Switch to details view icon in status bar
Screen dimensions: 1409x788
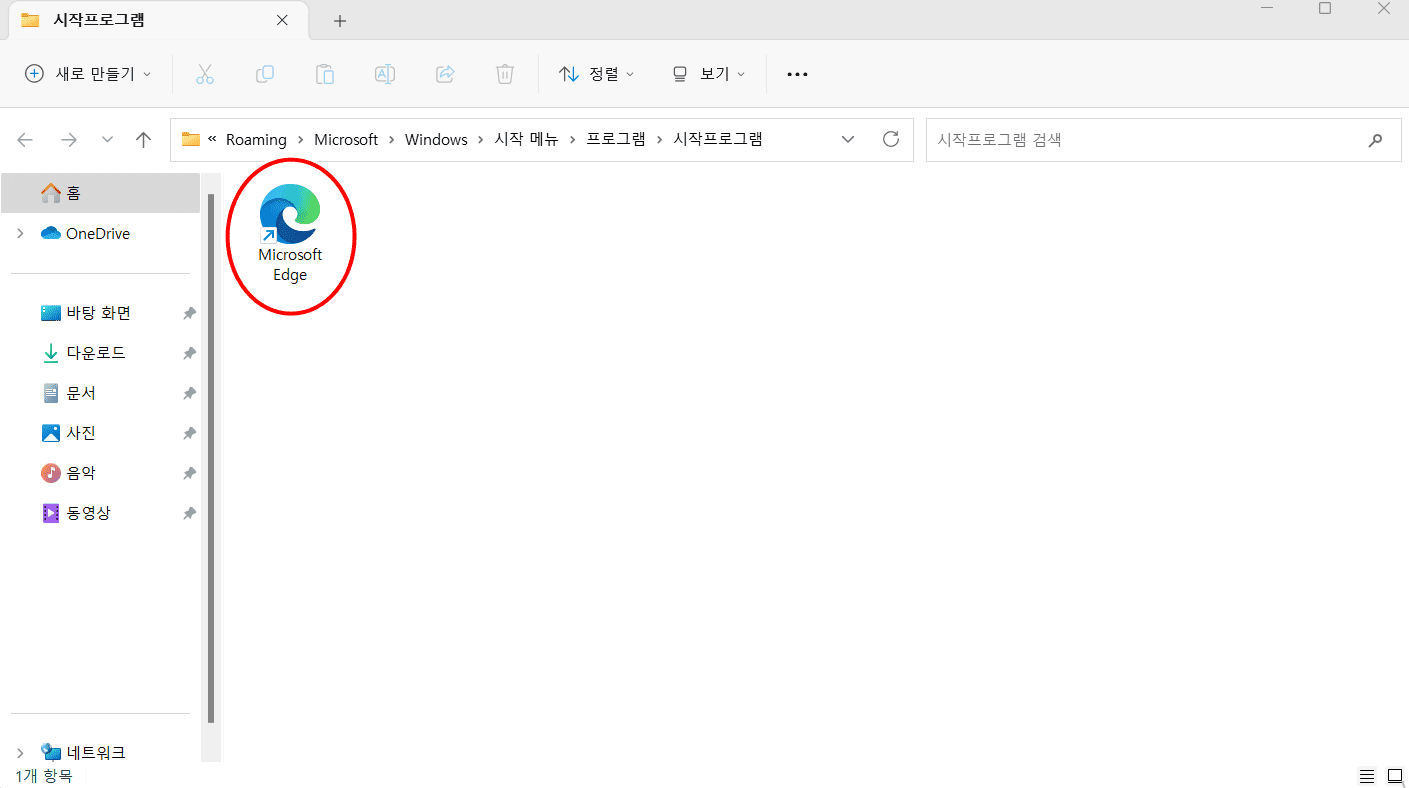pyautogui.click(x=1366, y=776)
